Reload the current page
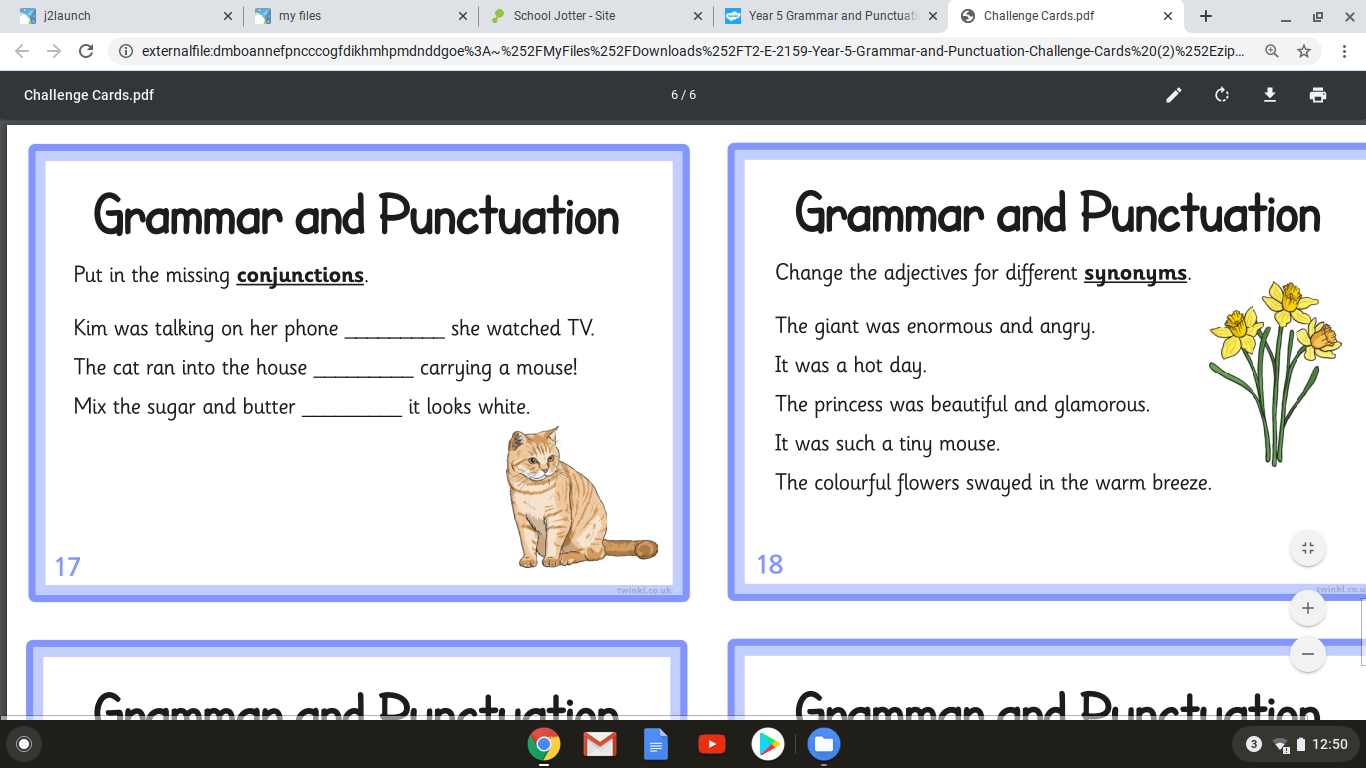 pos(86,51)
